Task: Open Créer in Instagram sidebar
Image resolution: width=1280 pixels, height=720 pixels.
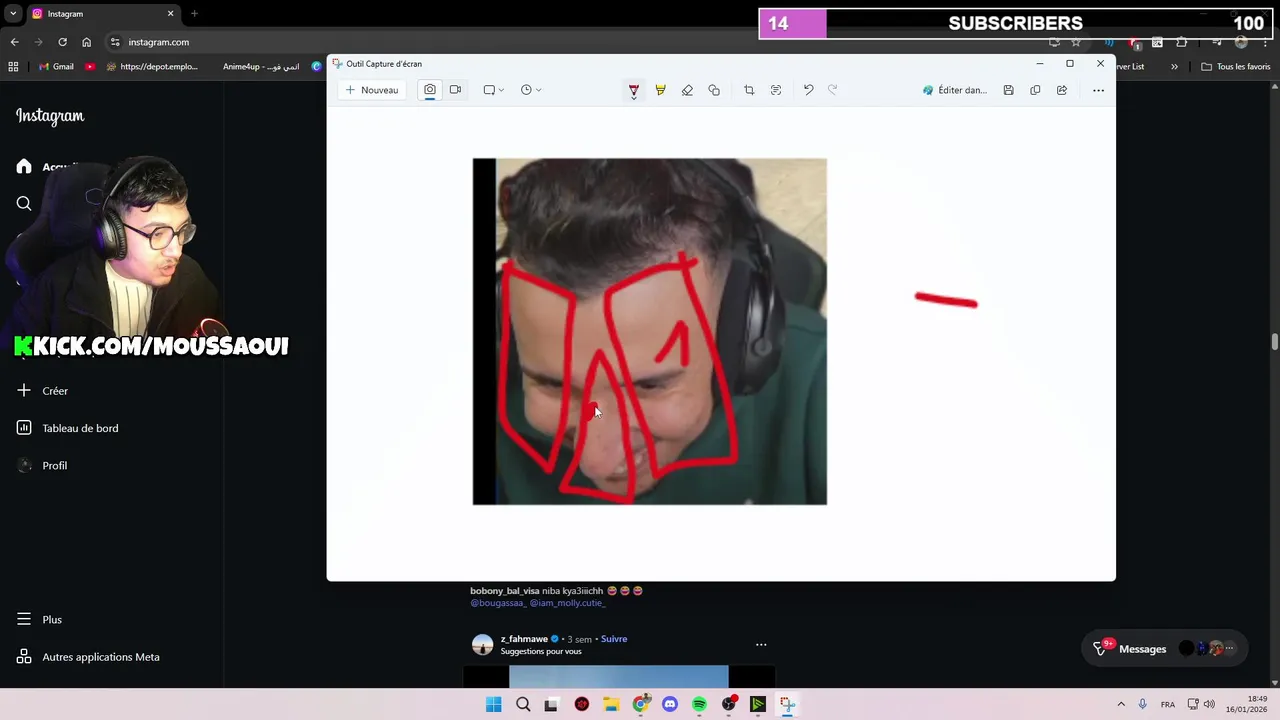Action: (43, 391)
